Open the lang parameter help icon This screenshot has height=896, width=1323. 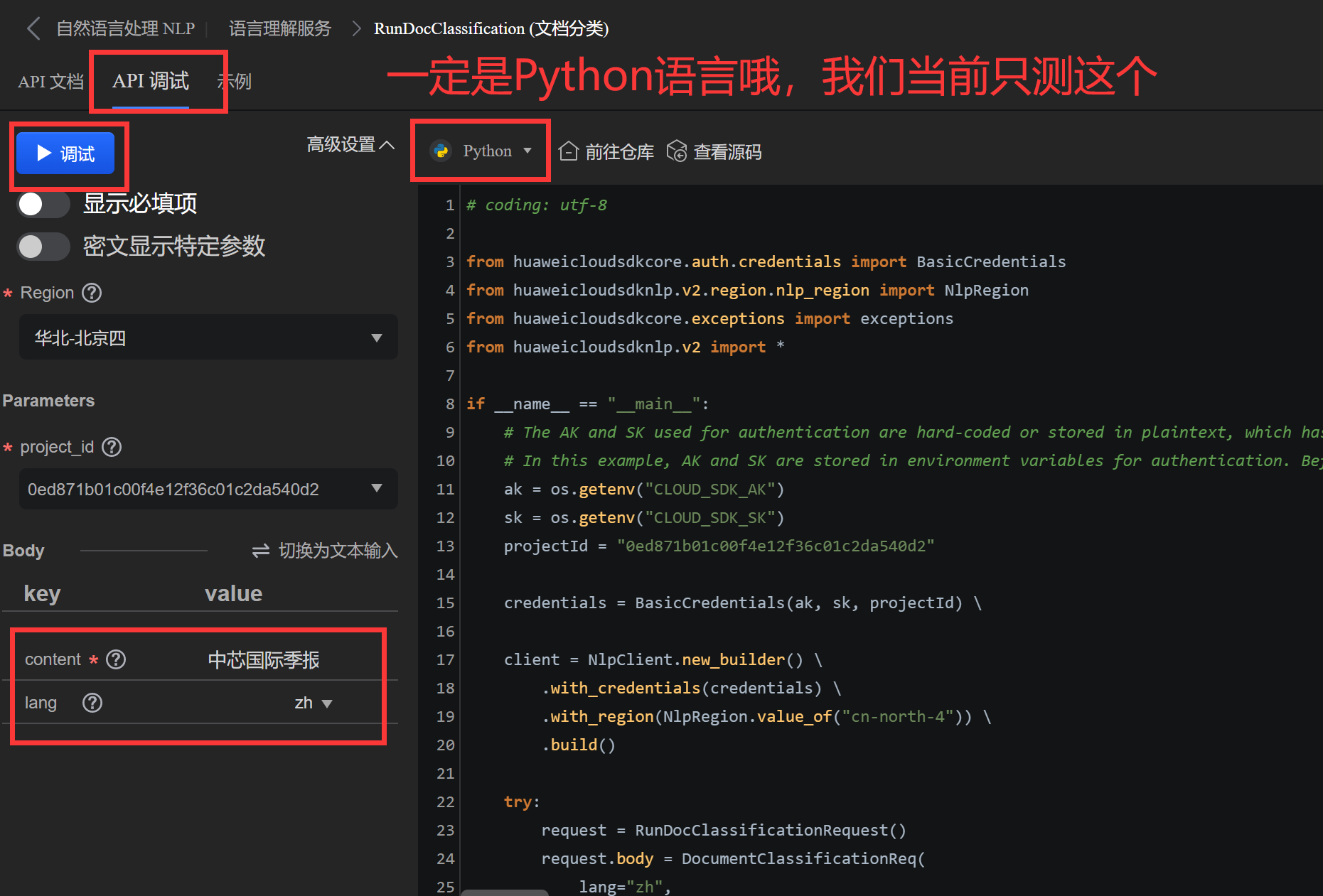coord(92,703)
